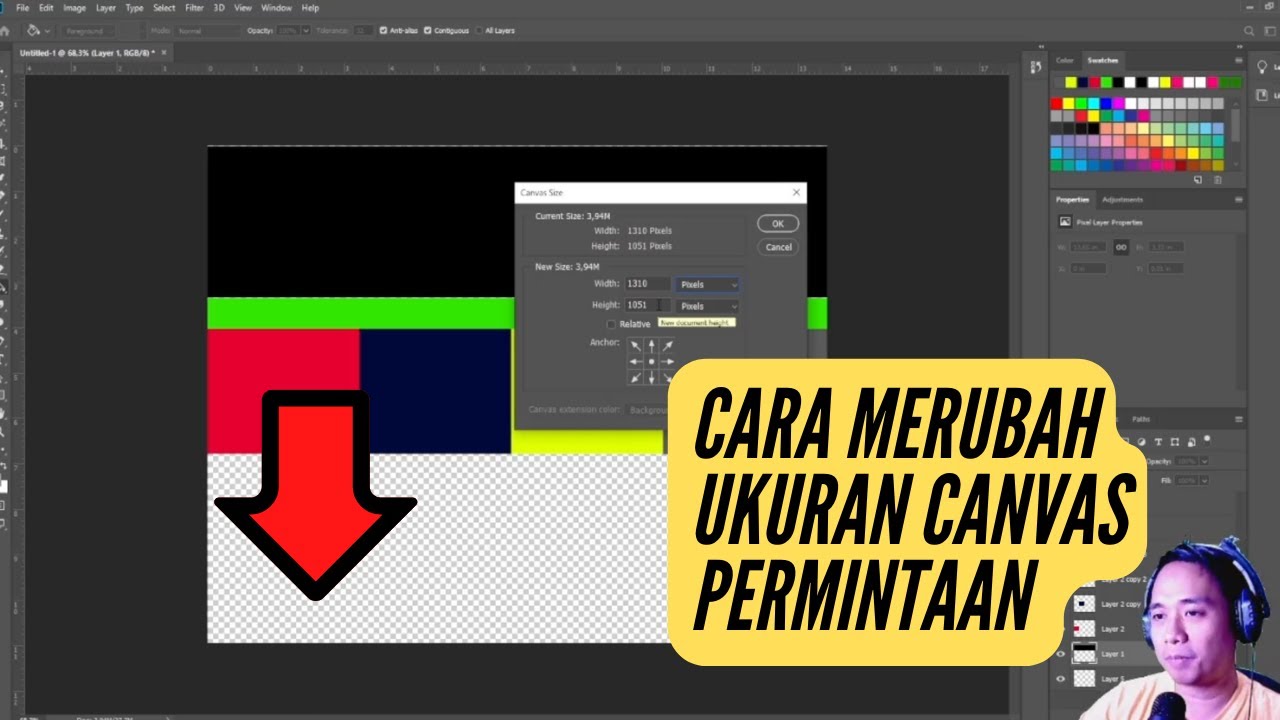Open the Layers panel options menu

click(x=1239, y=419)
